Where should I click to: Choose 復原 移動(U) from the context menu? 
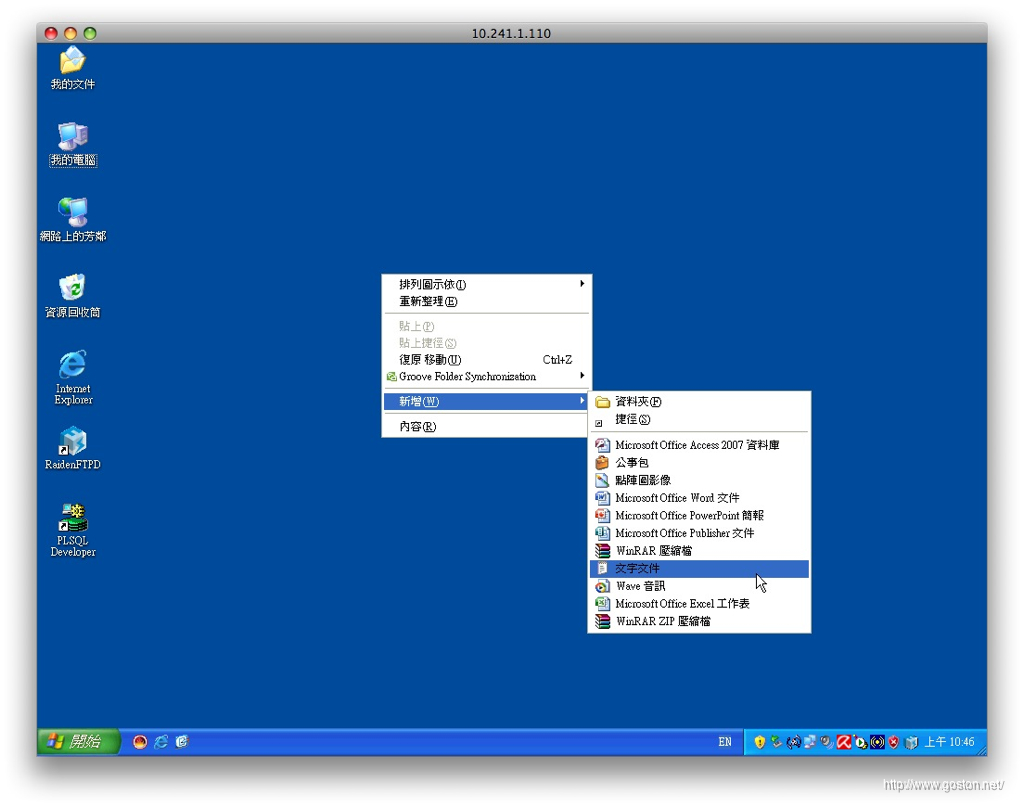coord(487,360)
